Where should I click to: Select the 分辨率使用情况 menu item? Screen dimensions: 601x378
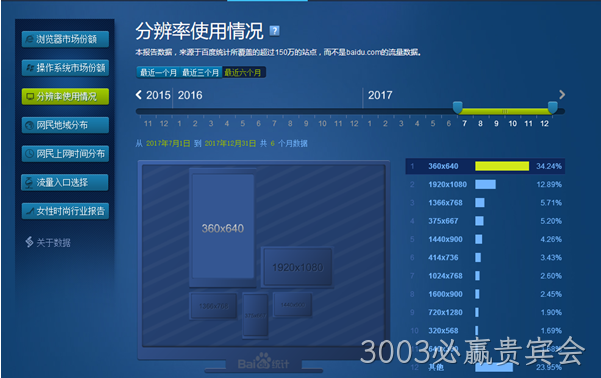coord(65,97)
